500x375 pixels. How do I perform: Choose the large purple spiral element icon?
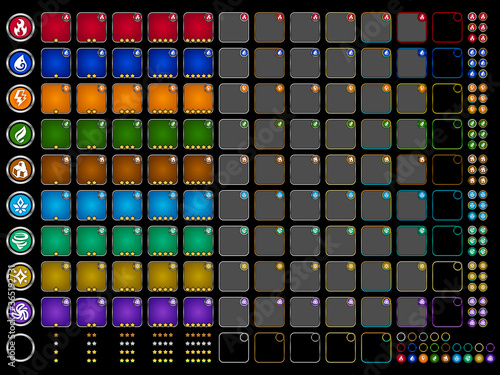click(20, 312)
